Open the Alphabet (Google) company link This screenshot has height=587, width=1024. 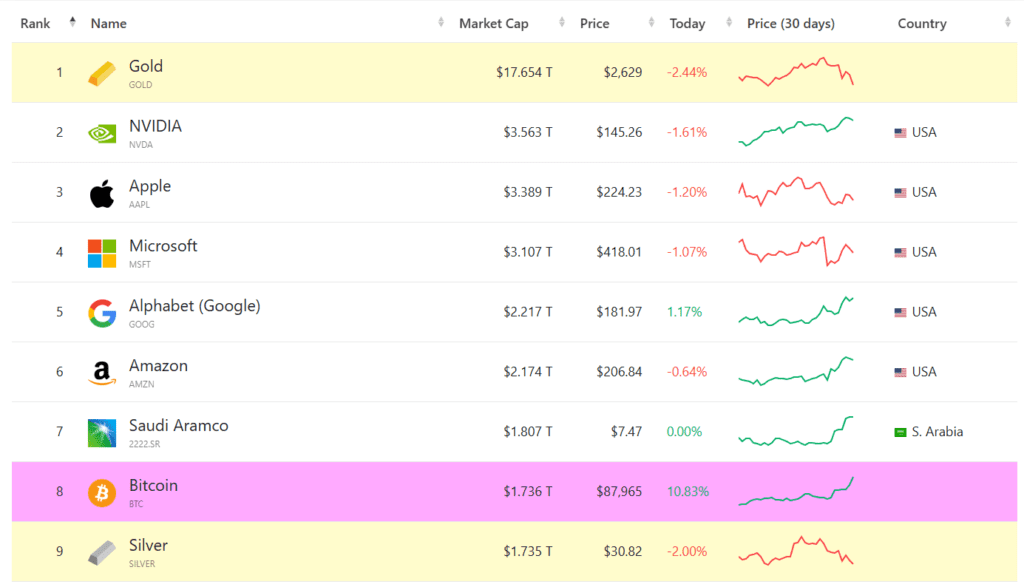click(195, 306)
